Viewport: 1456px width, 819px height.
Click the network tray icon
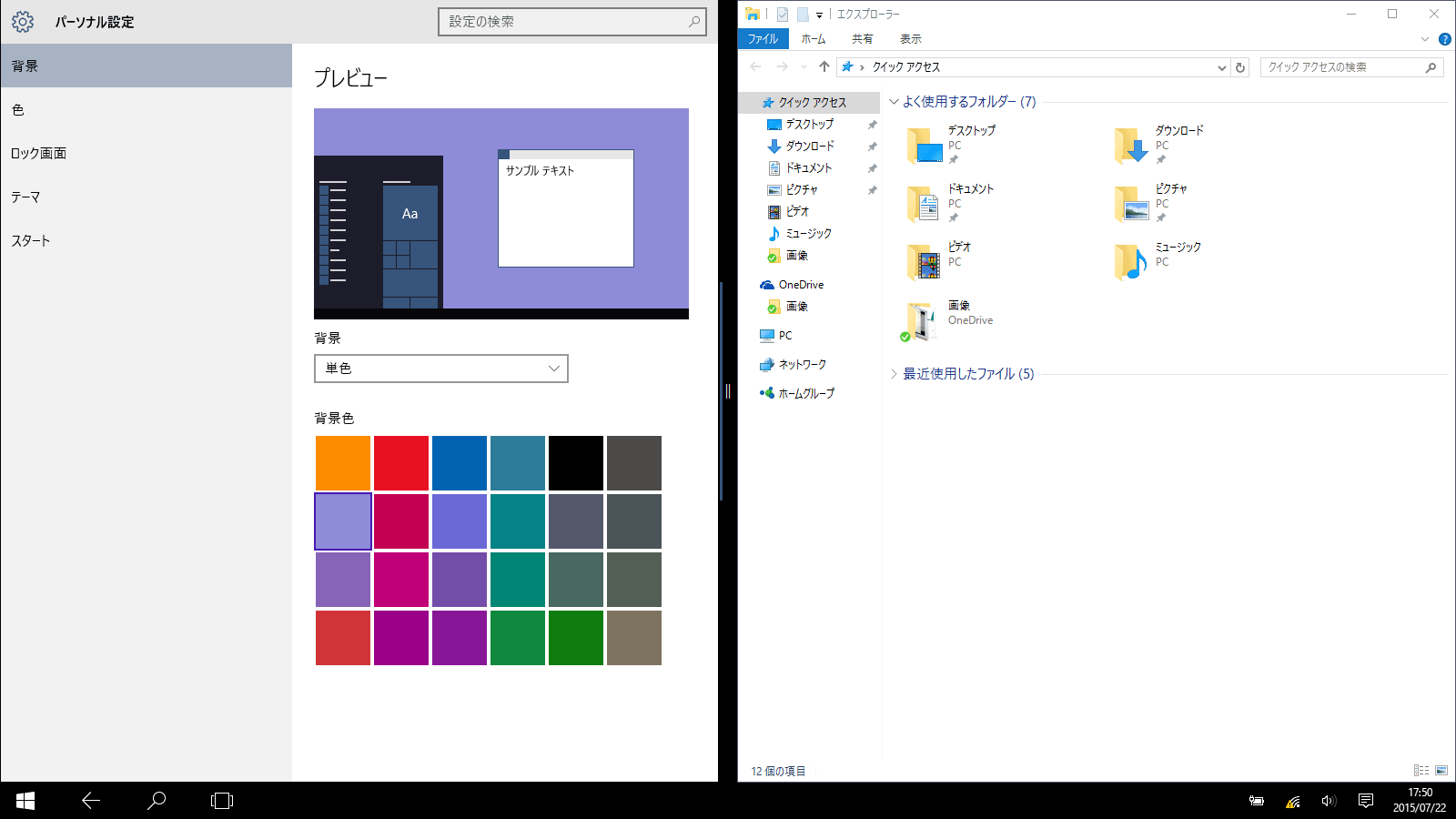coord(1292,802)
